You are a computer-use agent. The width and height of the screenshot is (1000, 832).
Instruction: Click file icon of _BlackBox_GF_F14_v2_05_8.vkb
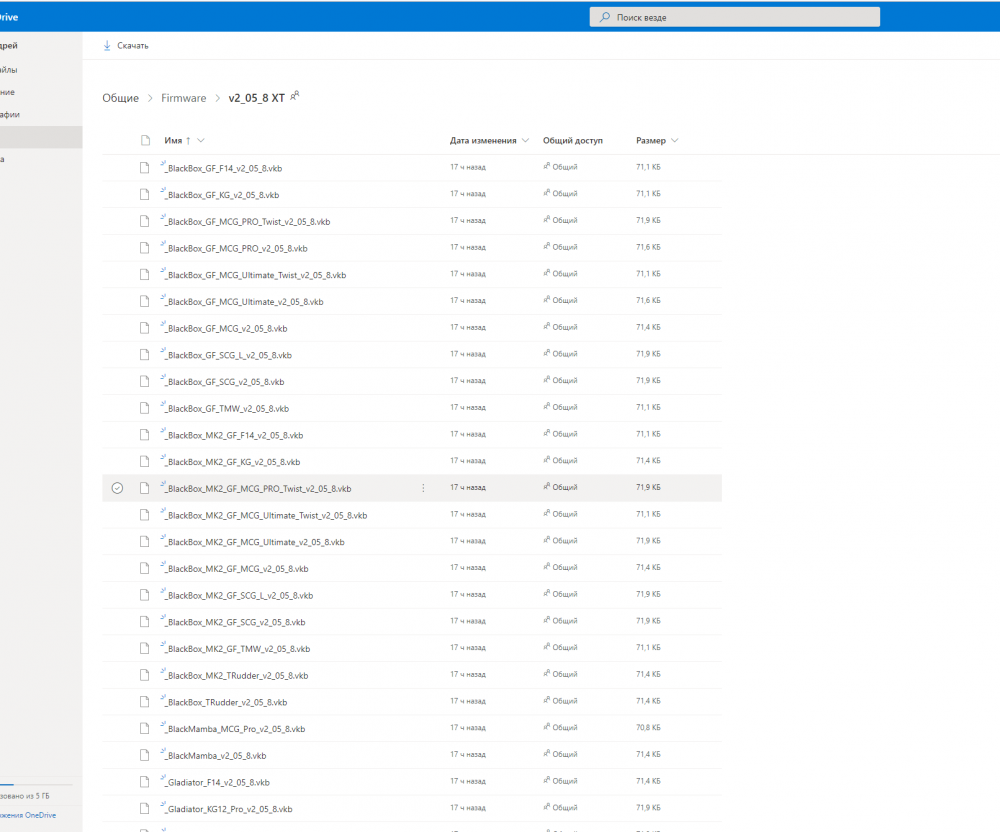(x=145, y=168)
